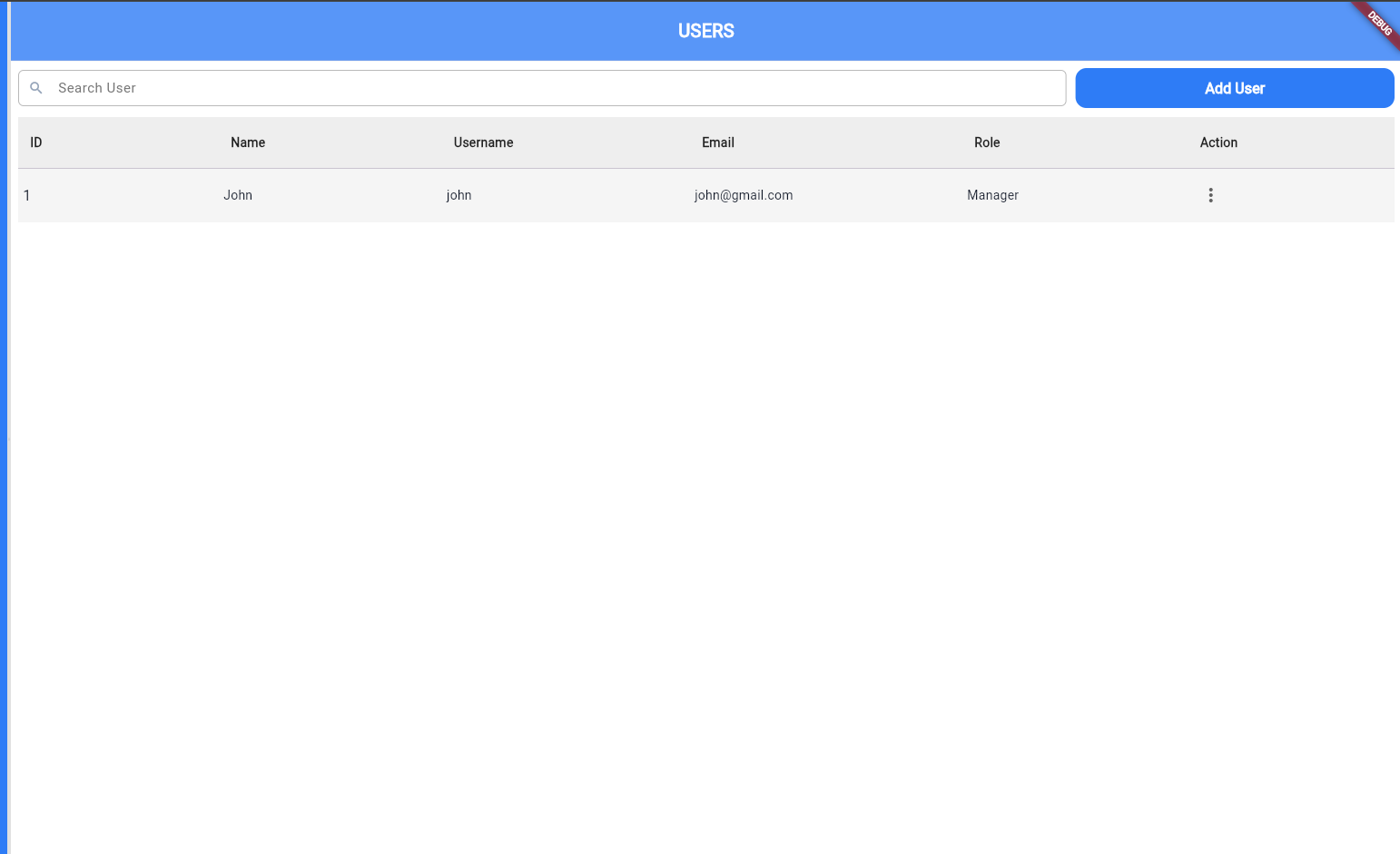Sort by the ID column header
1400x854 pixels.
tap(36, 142)
